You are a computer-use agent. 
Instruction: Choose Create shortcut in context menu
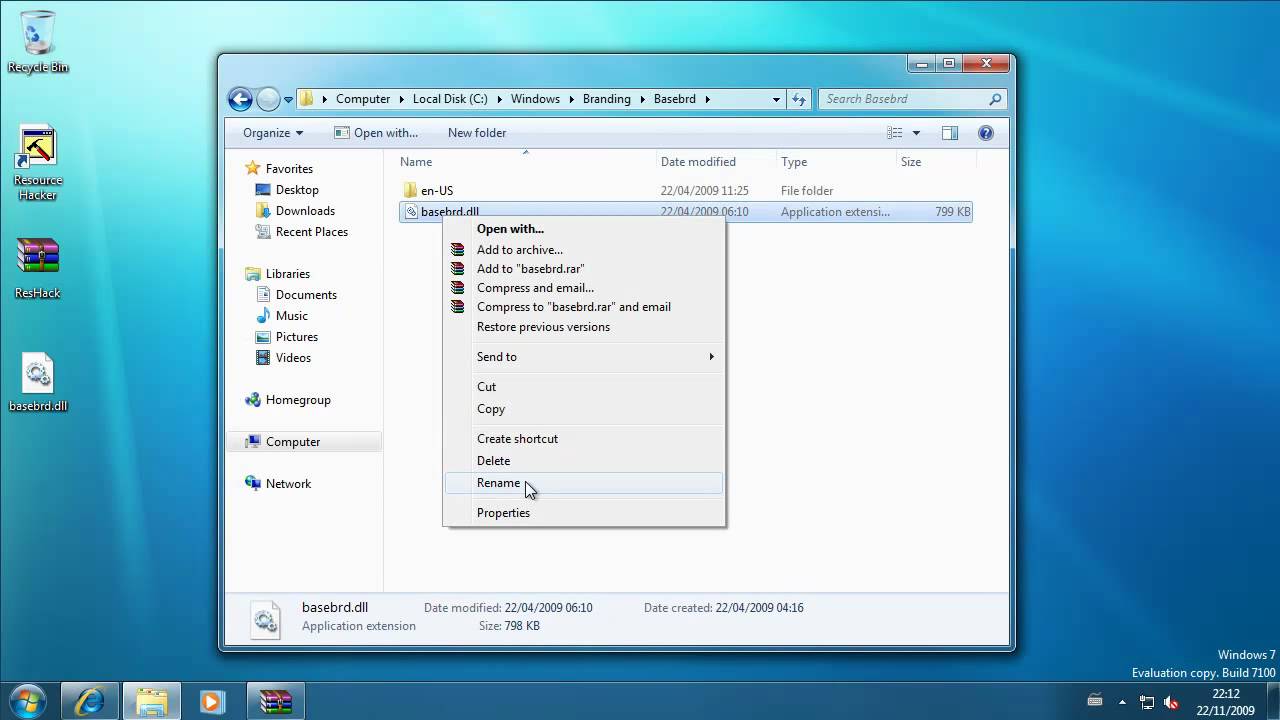[583, 439]
